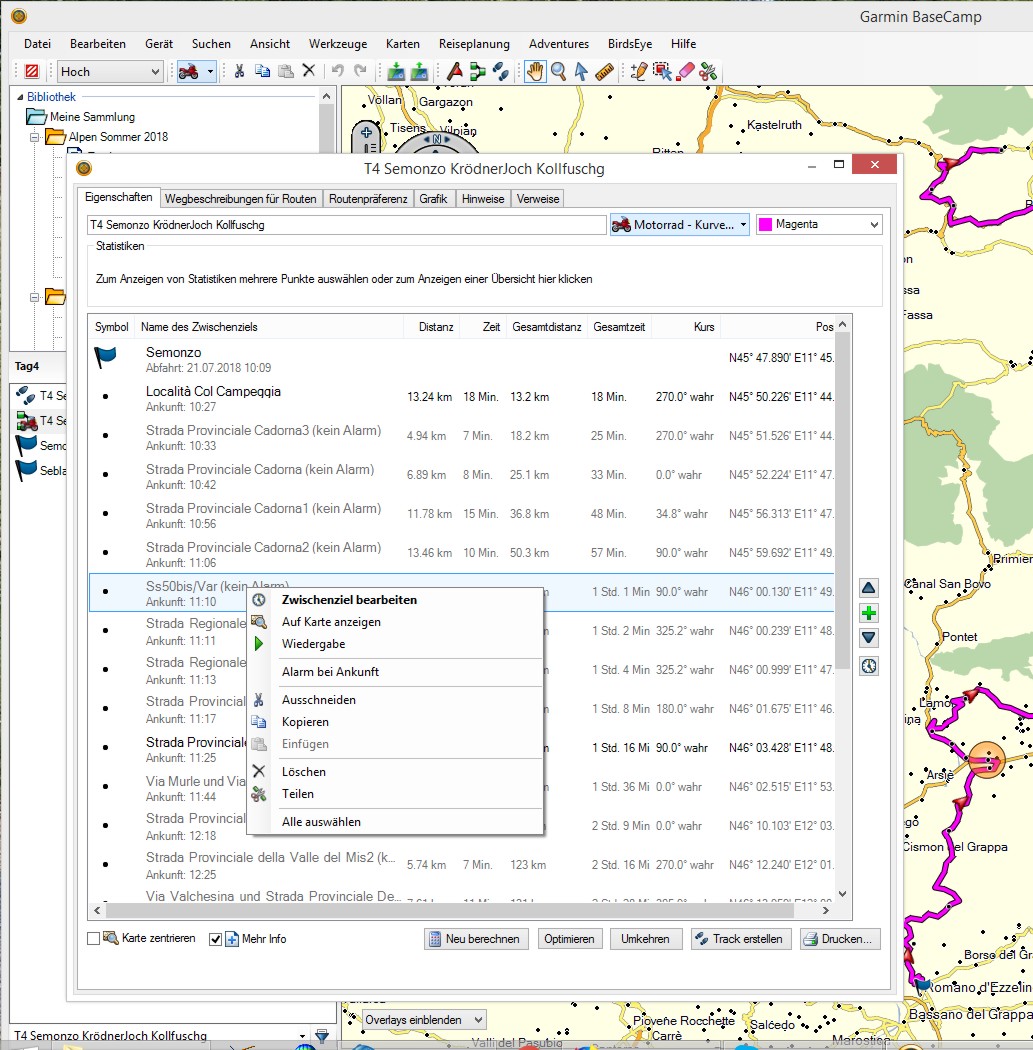Collapse the second folder tree node

click(x=34, y=297)
